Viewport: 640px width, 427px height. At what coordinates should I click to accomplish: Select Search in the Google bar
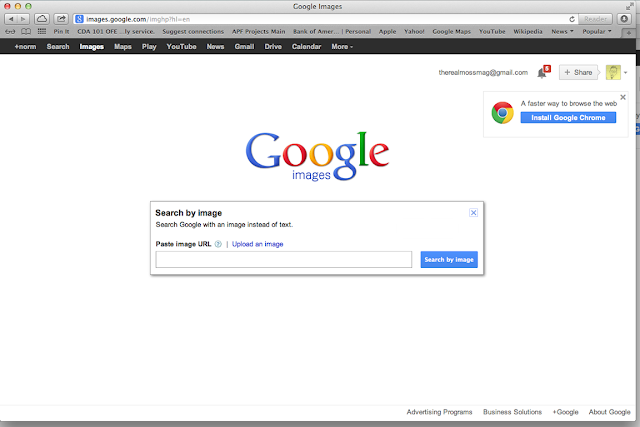tap(58, 47)
